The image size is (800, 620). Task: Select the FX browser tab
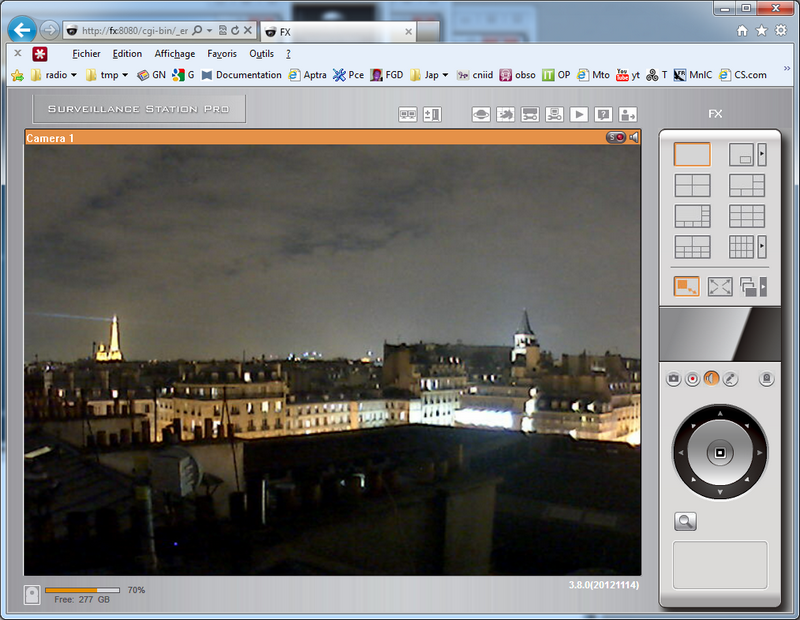click(338, 32)
